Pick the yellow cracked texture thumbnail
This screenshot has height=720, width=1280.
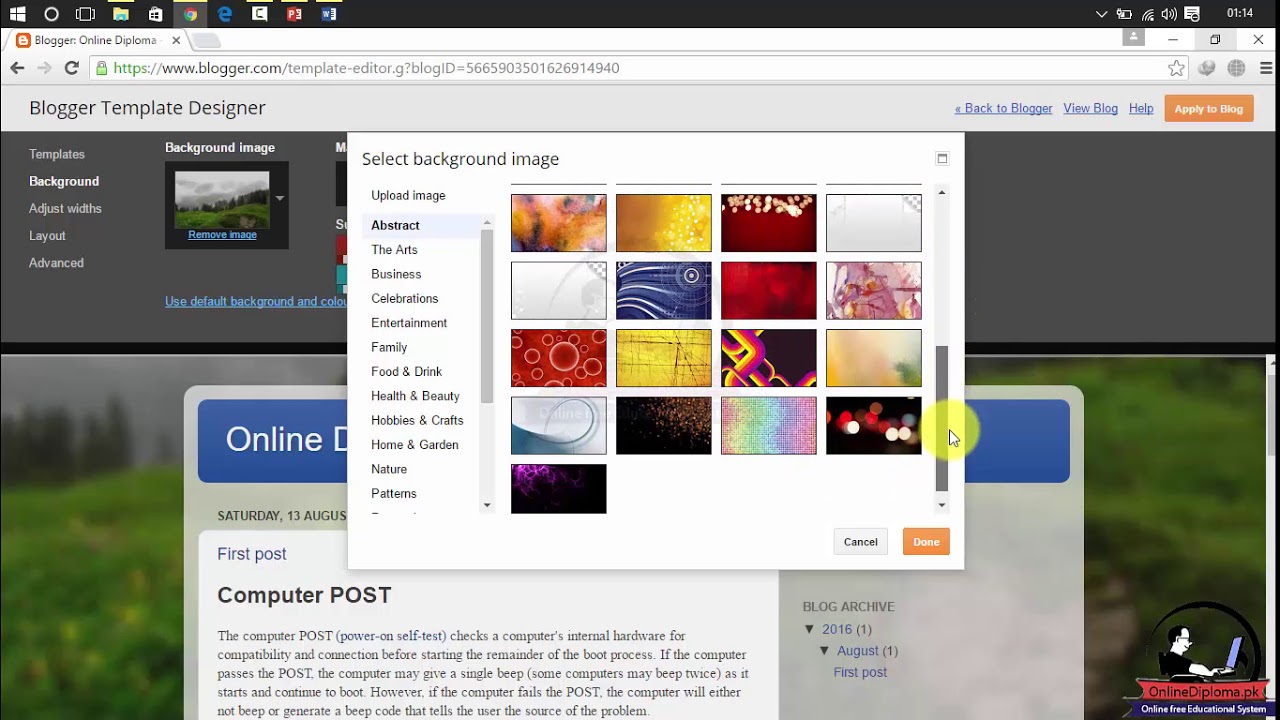click(664, 358)
